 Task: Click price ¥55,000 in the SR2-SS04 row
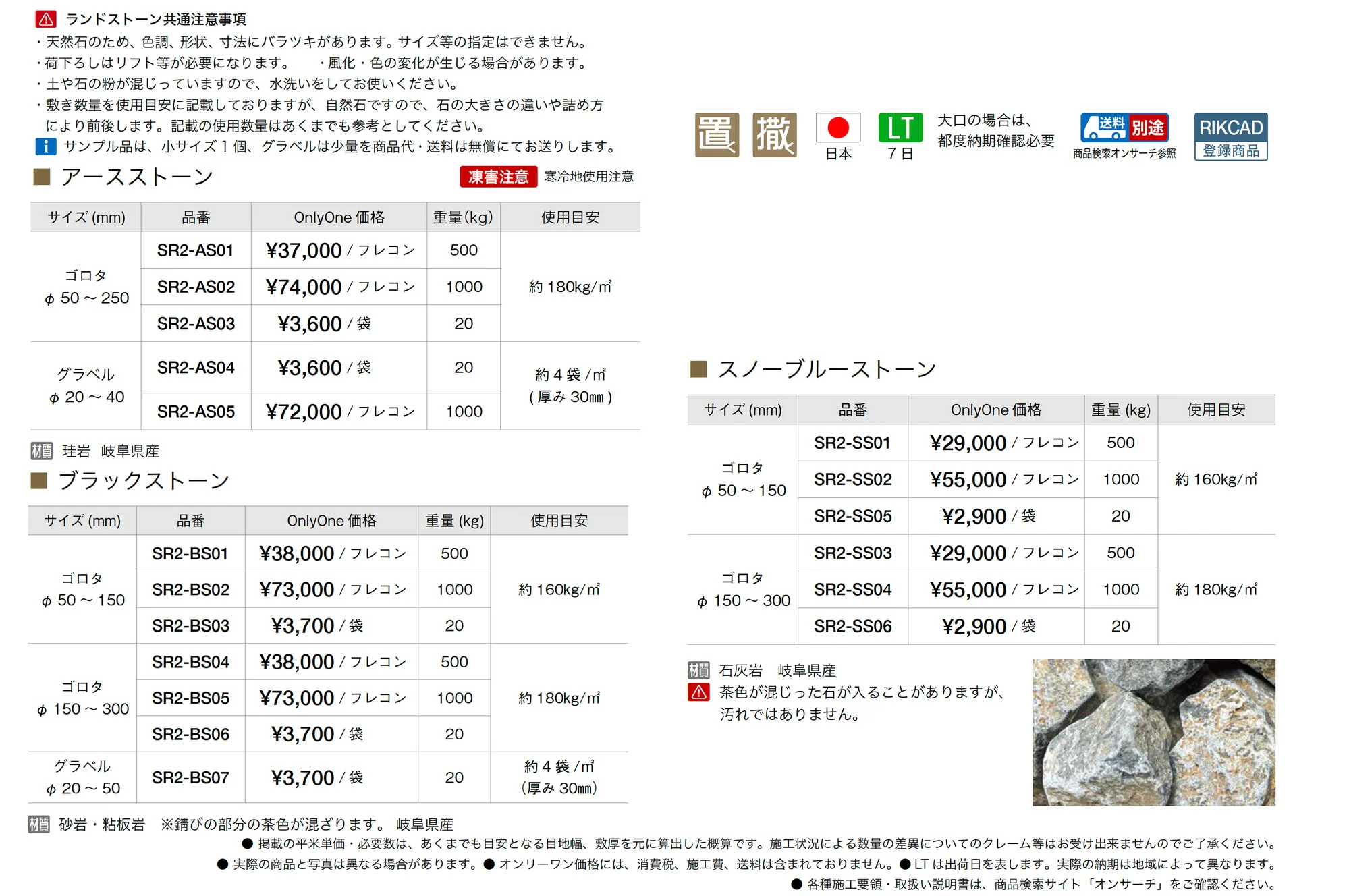[x=968, y=590]
